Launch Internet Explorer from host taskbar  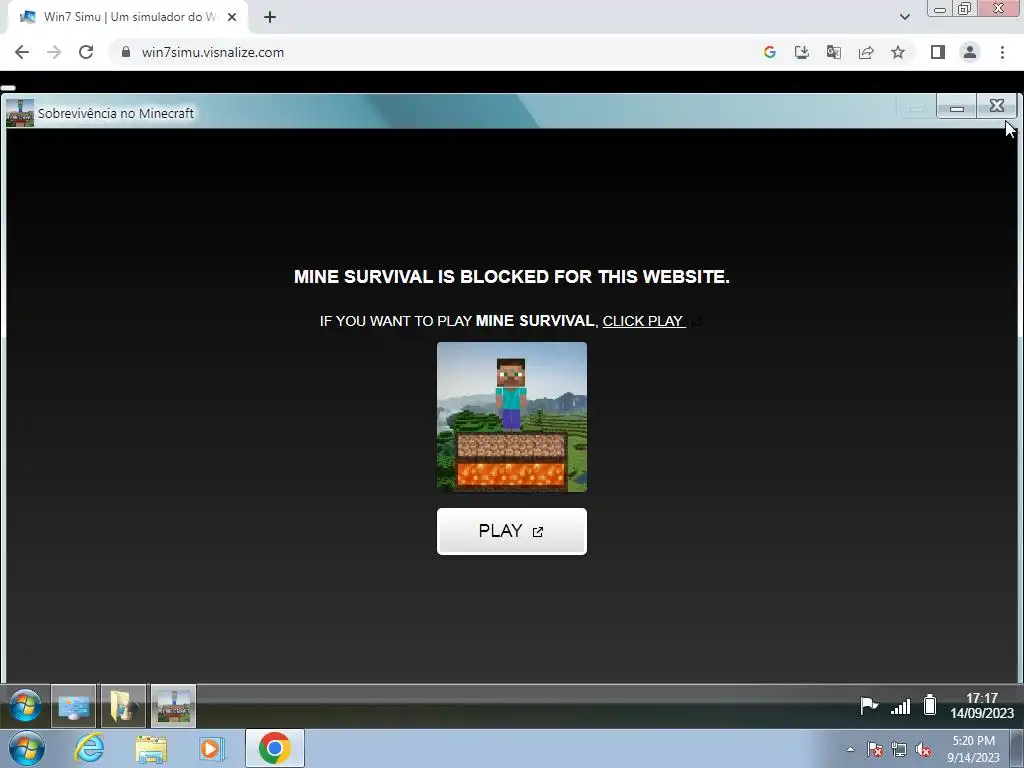tap(89, 748)
